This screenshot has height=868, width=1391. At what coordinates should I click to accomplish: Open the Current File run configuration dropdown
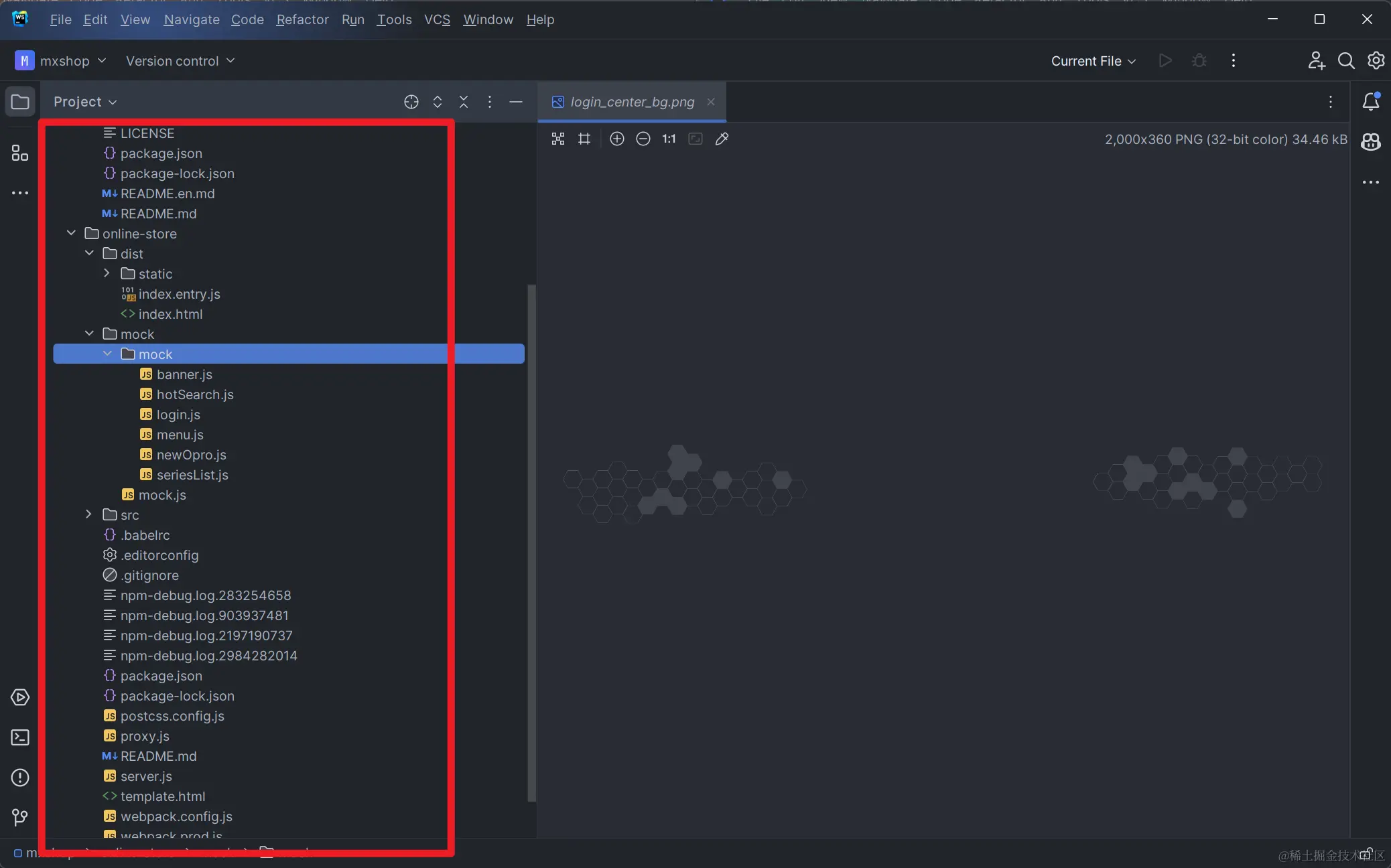pos(1093,61)
